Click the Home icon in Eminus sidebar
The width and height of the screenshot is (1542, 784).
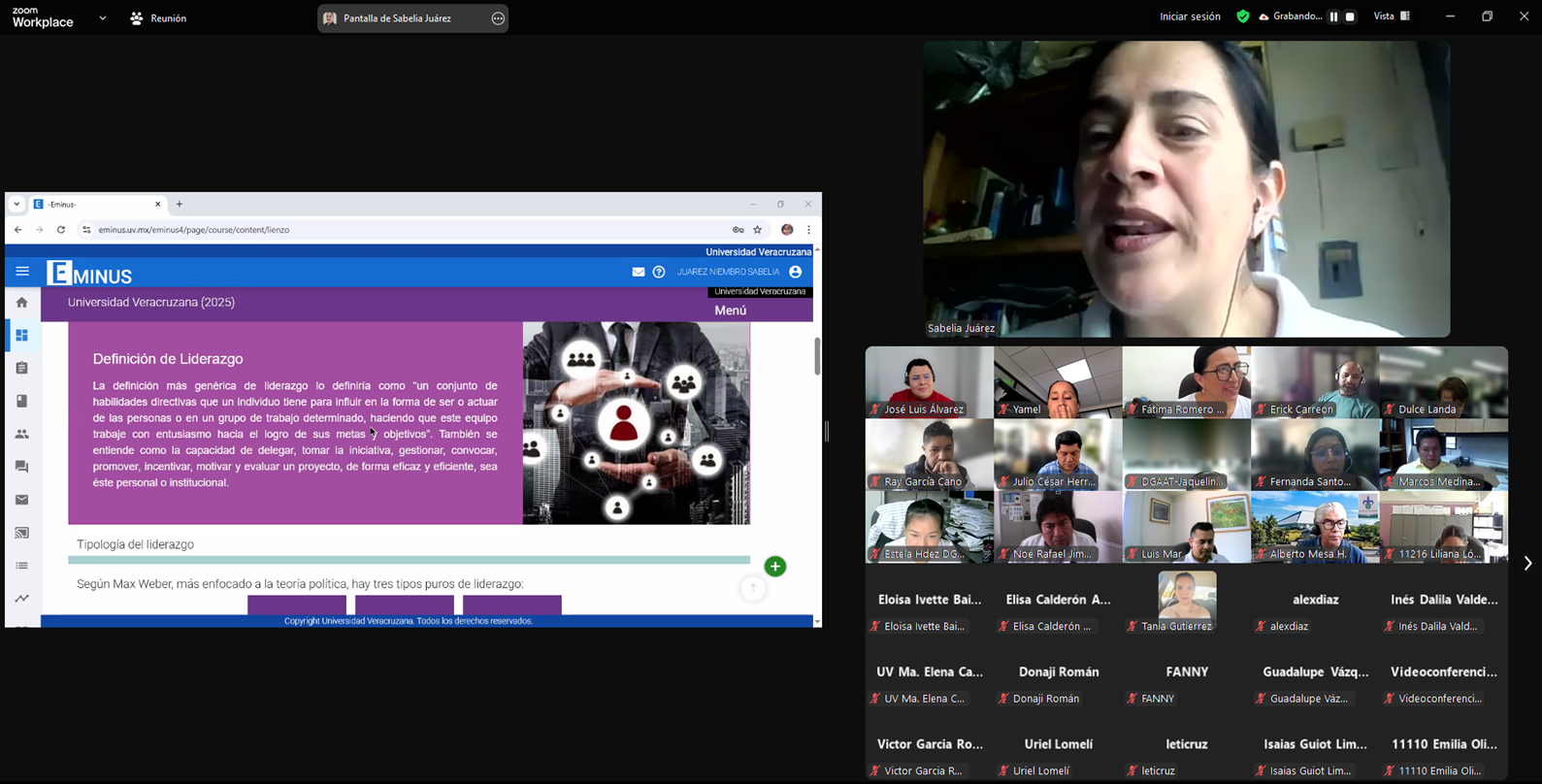(21, 303)
